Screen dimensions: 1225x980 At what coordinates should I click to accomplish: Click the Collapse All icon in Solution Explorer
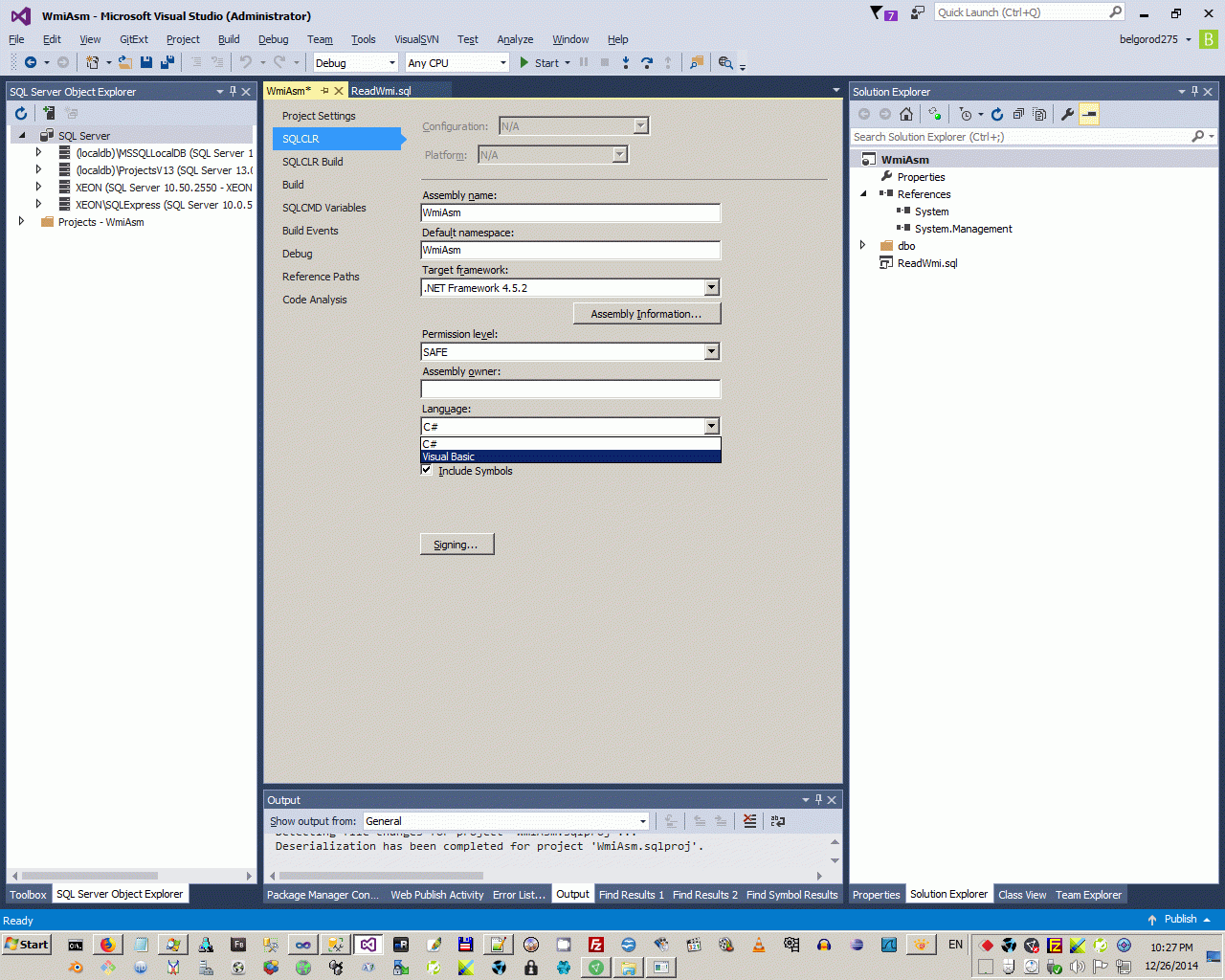click(1018, 114)
